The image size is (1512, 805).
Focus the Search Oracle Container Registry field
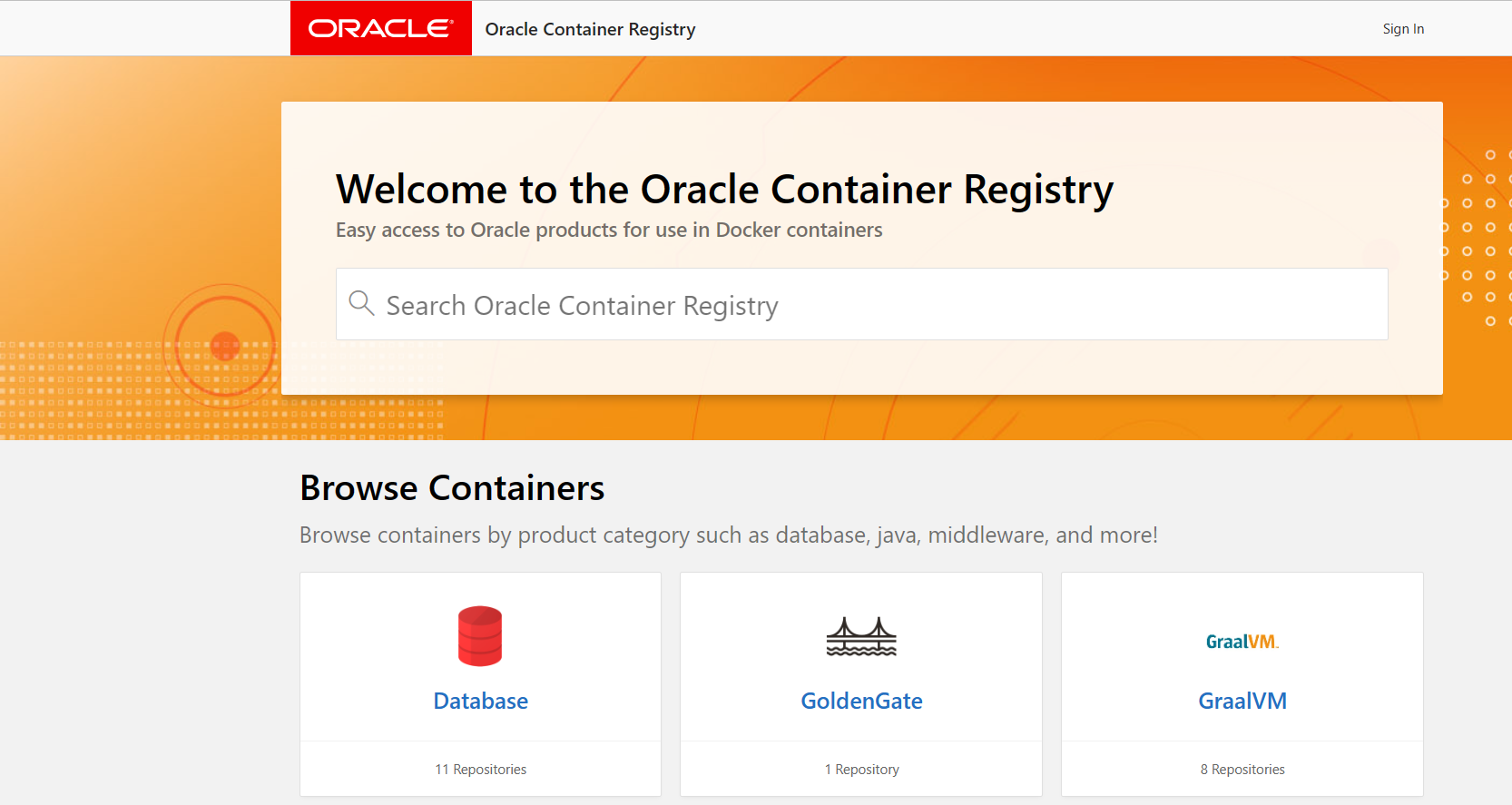(871, 305)
